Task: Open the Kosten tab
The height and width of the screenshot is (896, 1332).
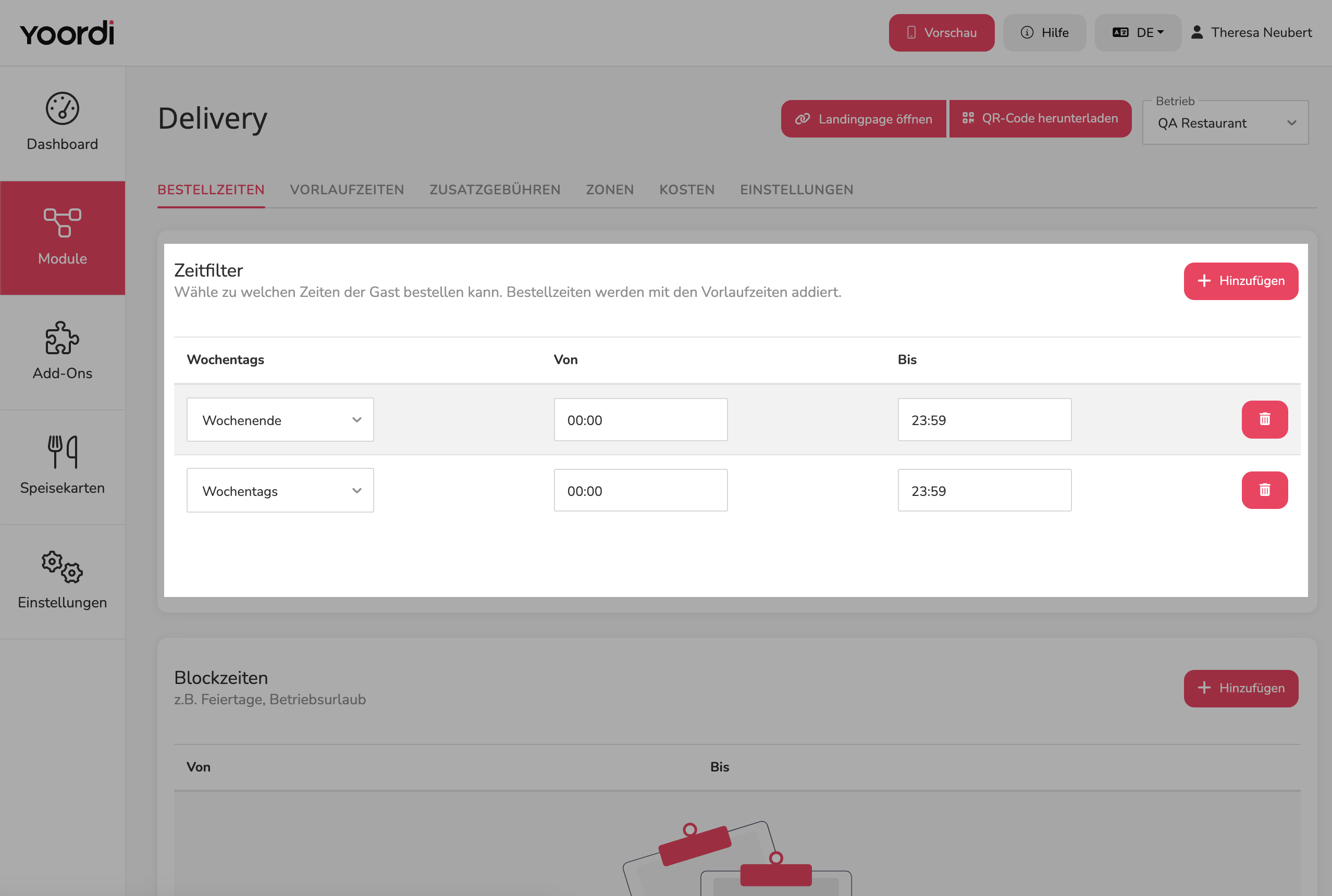Action: (x=686, y=190)
